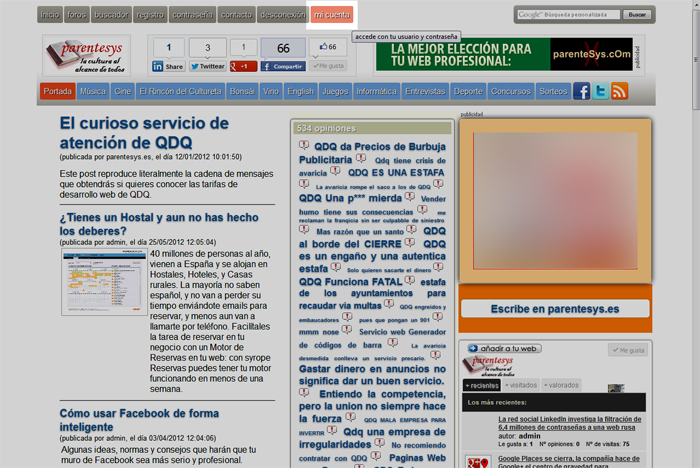Select the Cine category tab
This screenshot has width=700, height=468.
tap(122, 91)
